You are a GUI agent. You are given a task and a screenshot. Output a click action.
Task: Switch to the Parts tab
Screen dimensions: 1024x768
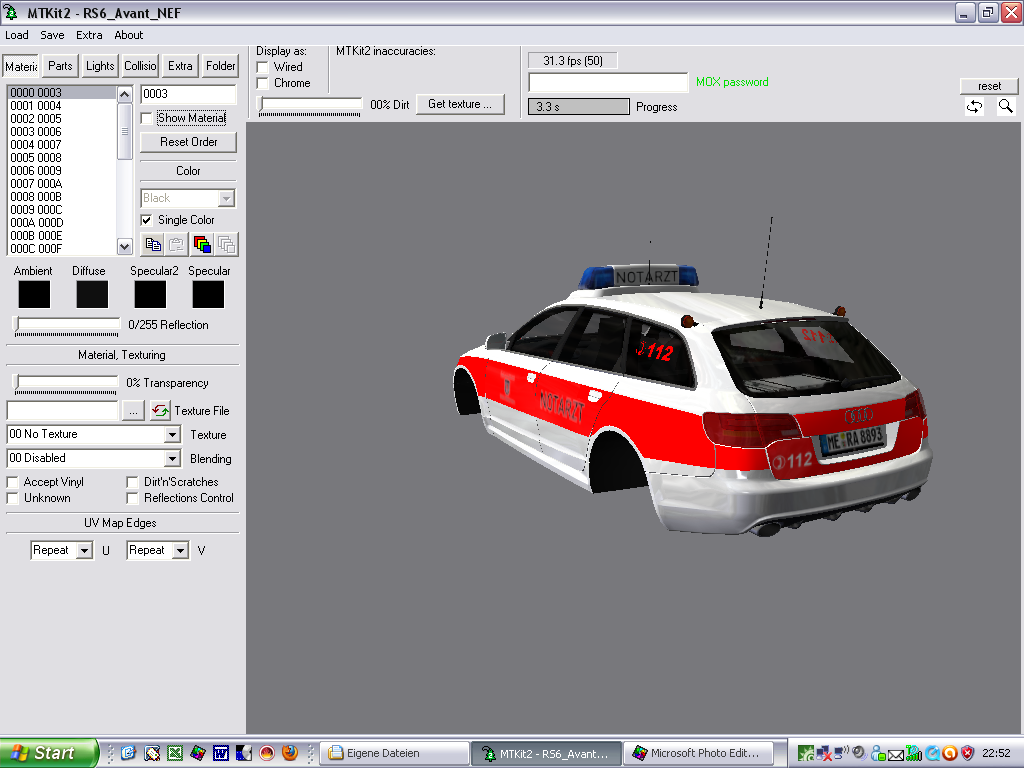tap(60, 66)
